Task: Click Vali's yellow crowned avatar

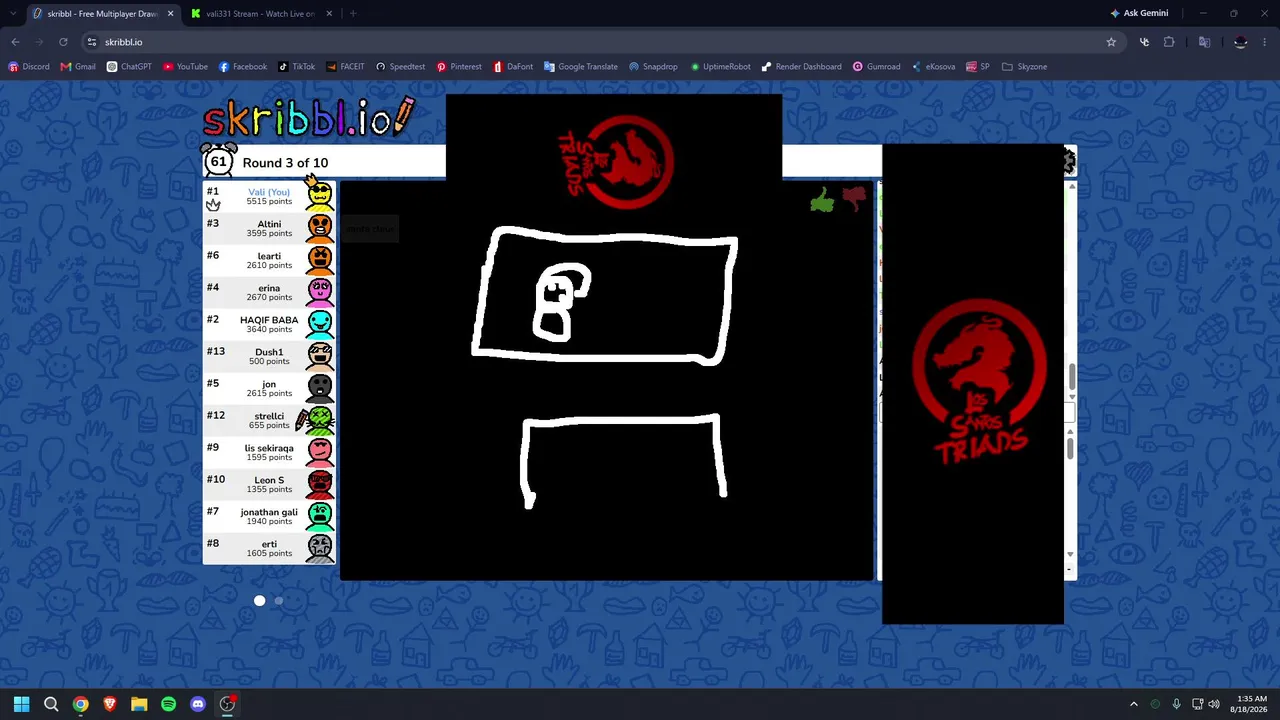Action: (x=320, y=194)
